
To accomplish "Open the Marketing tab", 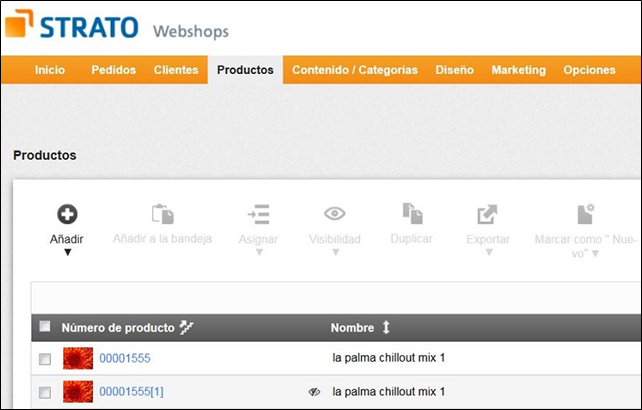I will [518, 70].
